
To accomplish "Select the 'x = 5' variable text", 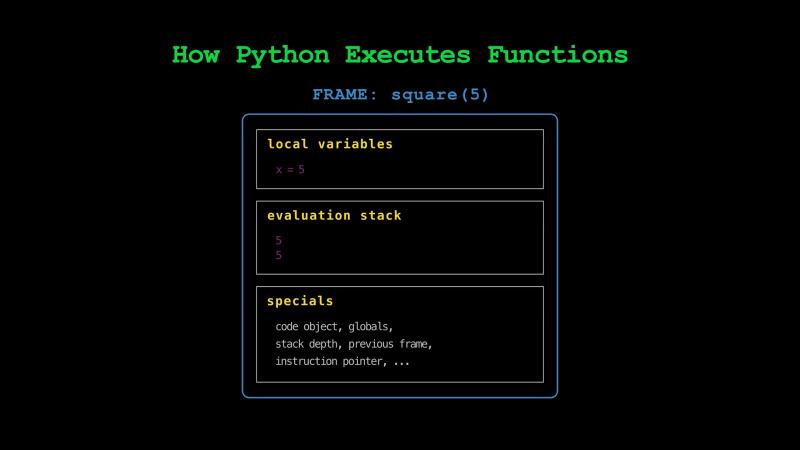I will click(x=290, y=169).
